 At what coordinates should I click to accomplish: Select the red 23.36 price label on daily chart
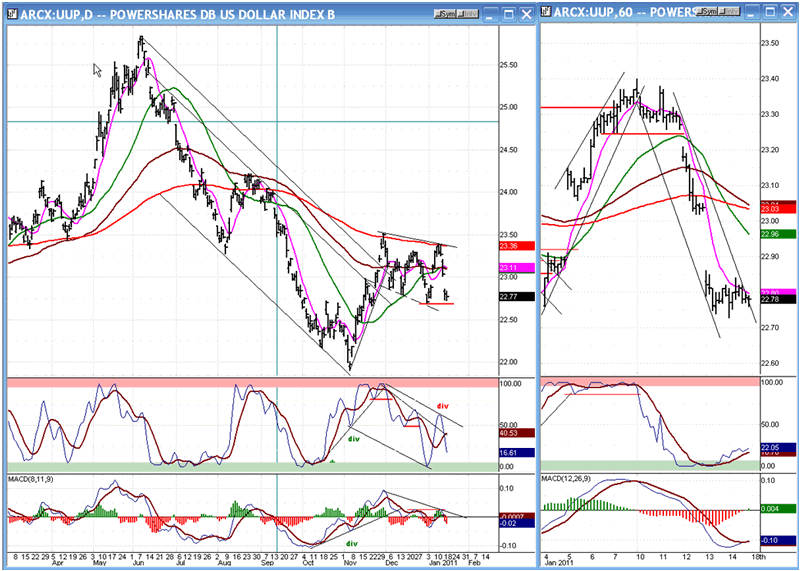(518, 246)
